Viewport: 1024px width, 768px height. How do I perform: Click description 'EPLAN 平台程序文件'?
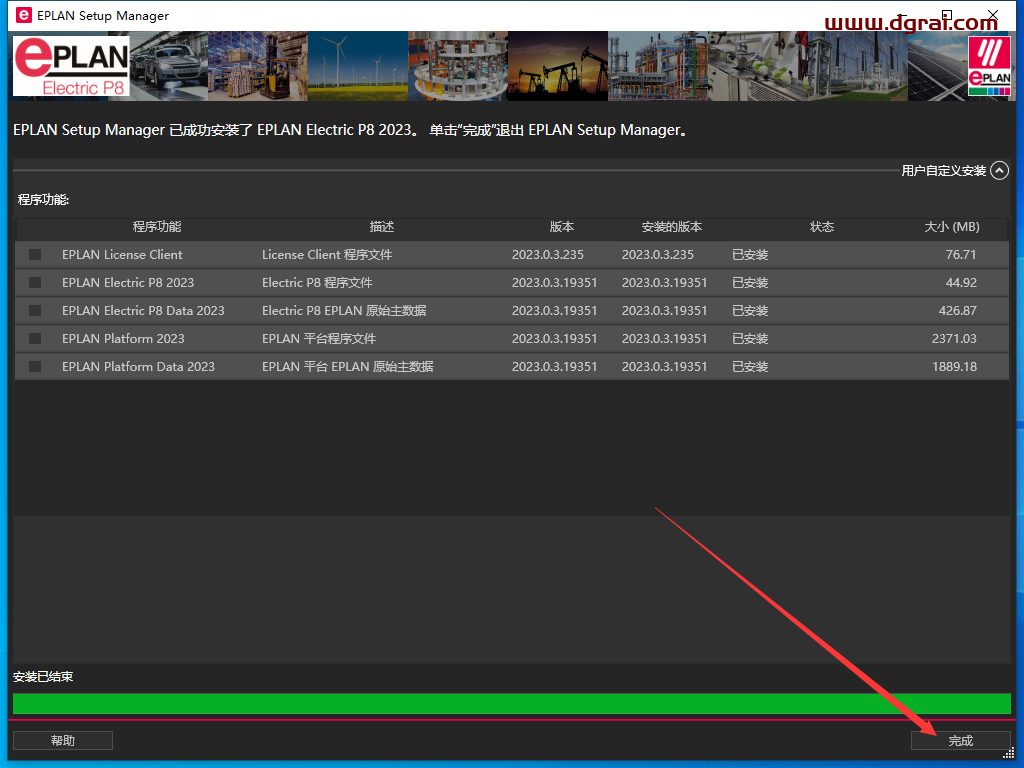(319, 339)
